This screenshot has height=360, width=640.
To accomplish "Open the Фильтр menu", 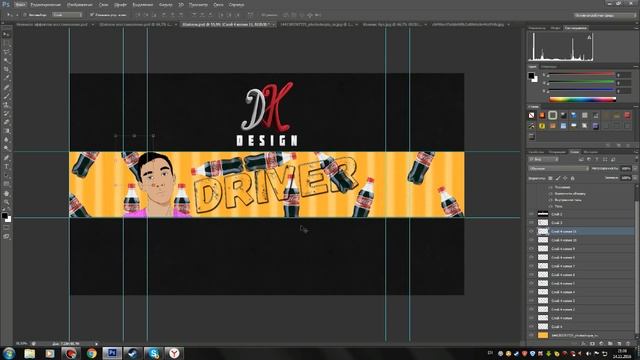I will [x=165, y=4].
